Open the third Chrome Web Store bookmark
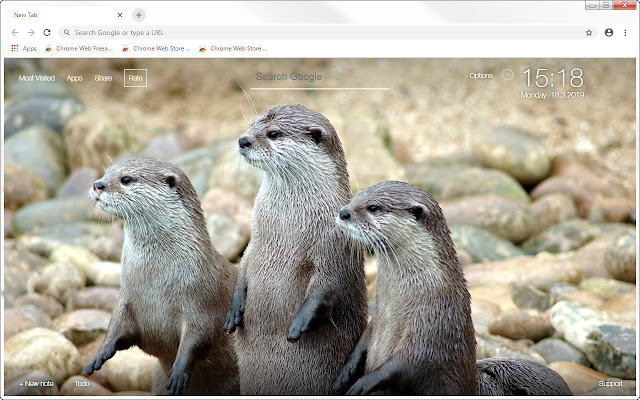The width and height of the screenshot is (640, 400). (233, 48)
